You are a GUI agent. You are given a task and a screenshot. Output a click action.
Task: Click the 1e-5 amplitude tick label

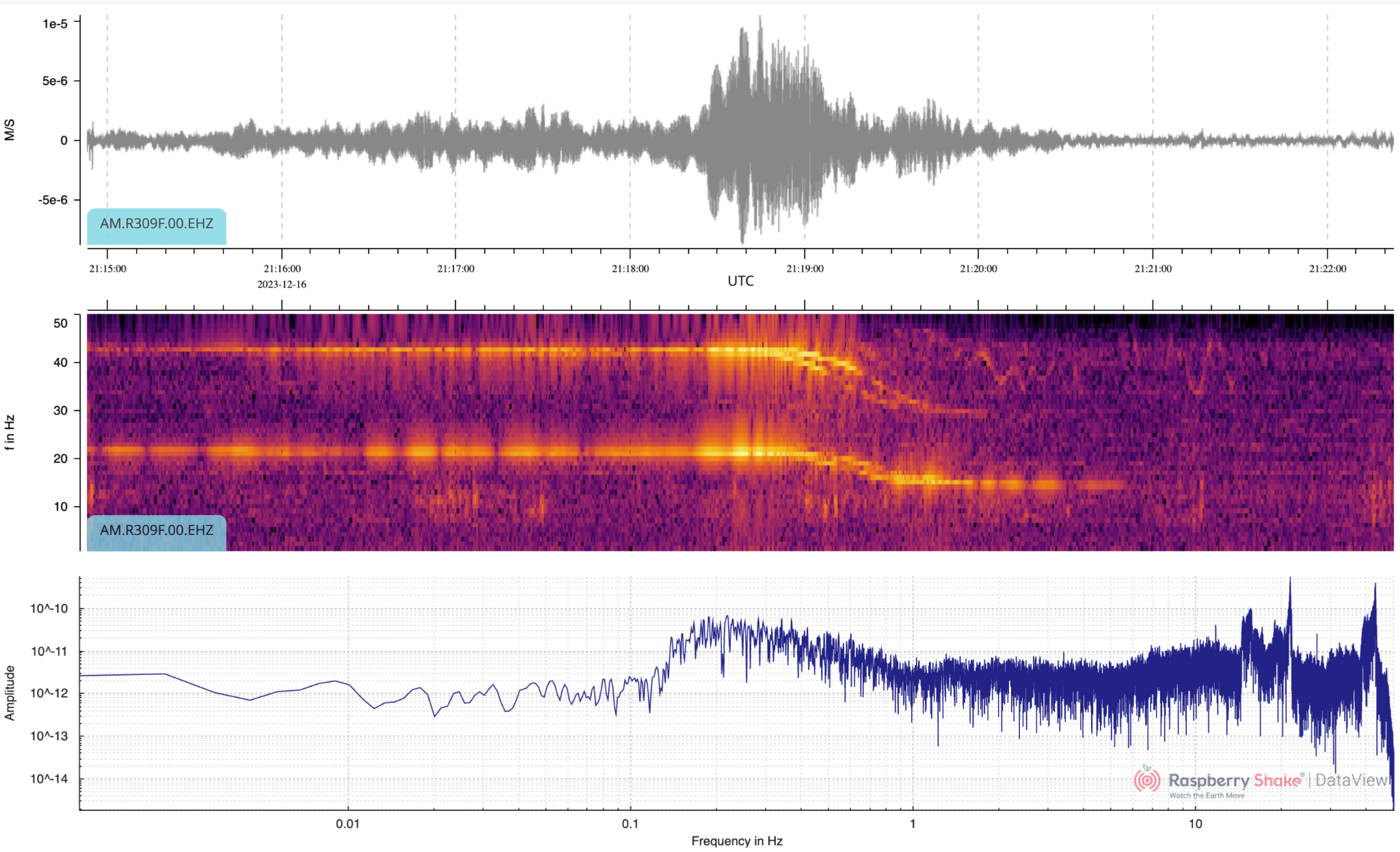pyautogui.click(x=55, y=24)
